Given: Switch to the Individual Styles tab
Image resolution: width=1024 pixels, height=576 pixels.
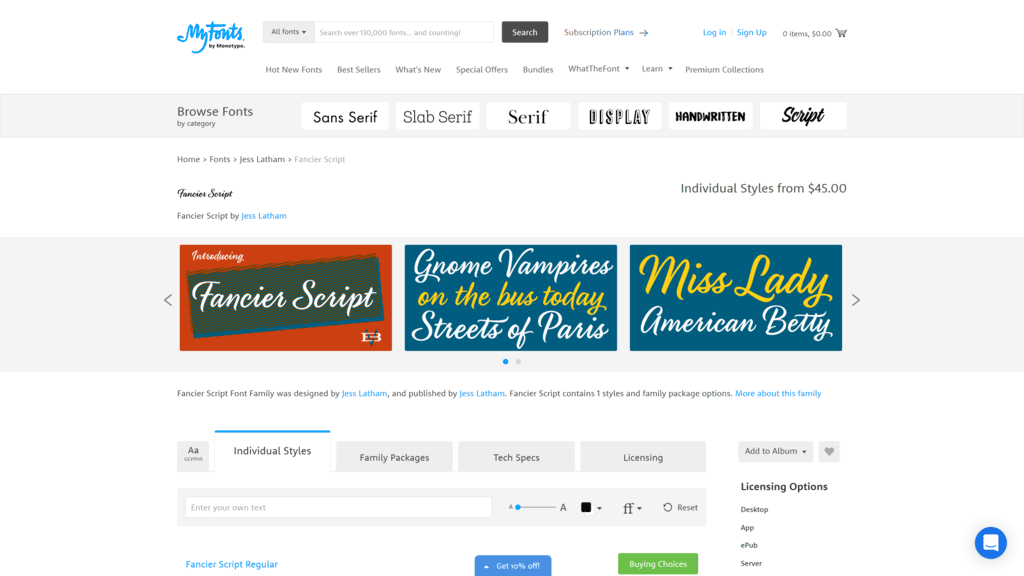Looking at the screenshot, I should (272, 451).
